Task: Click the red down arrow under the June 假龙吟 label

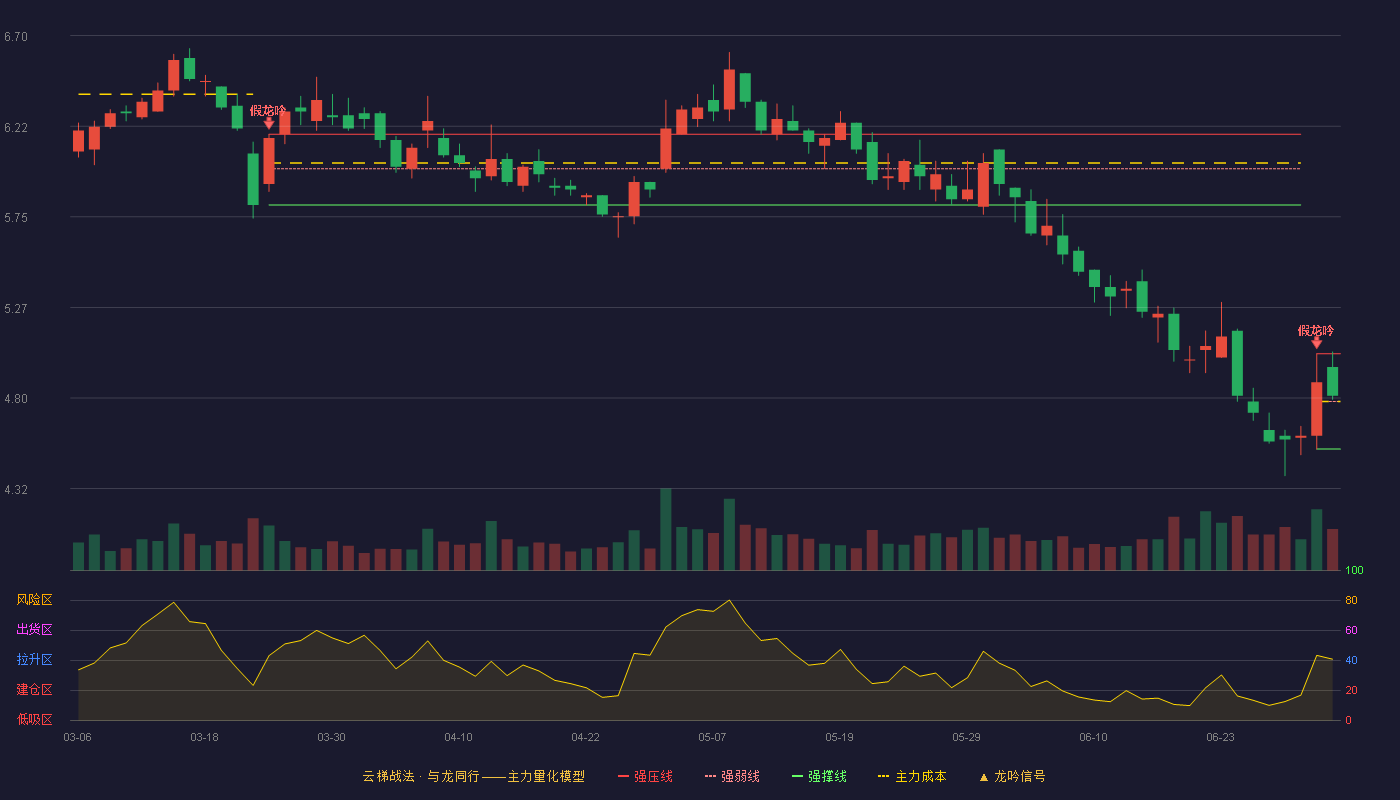Action: click(1316, 342)
